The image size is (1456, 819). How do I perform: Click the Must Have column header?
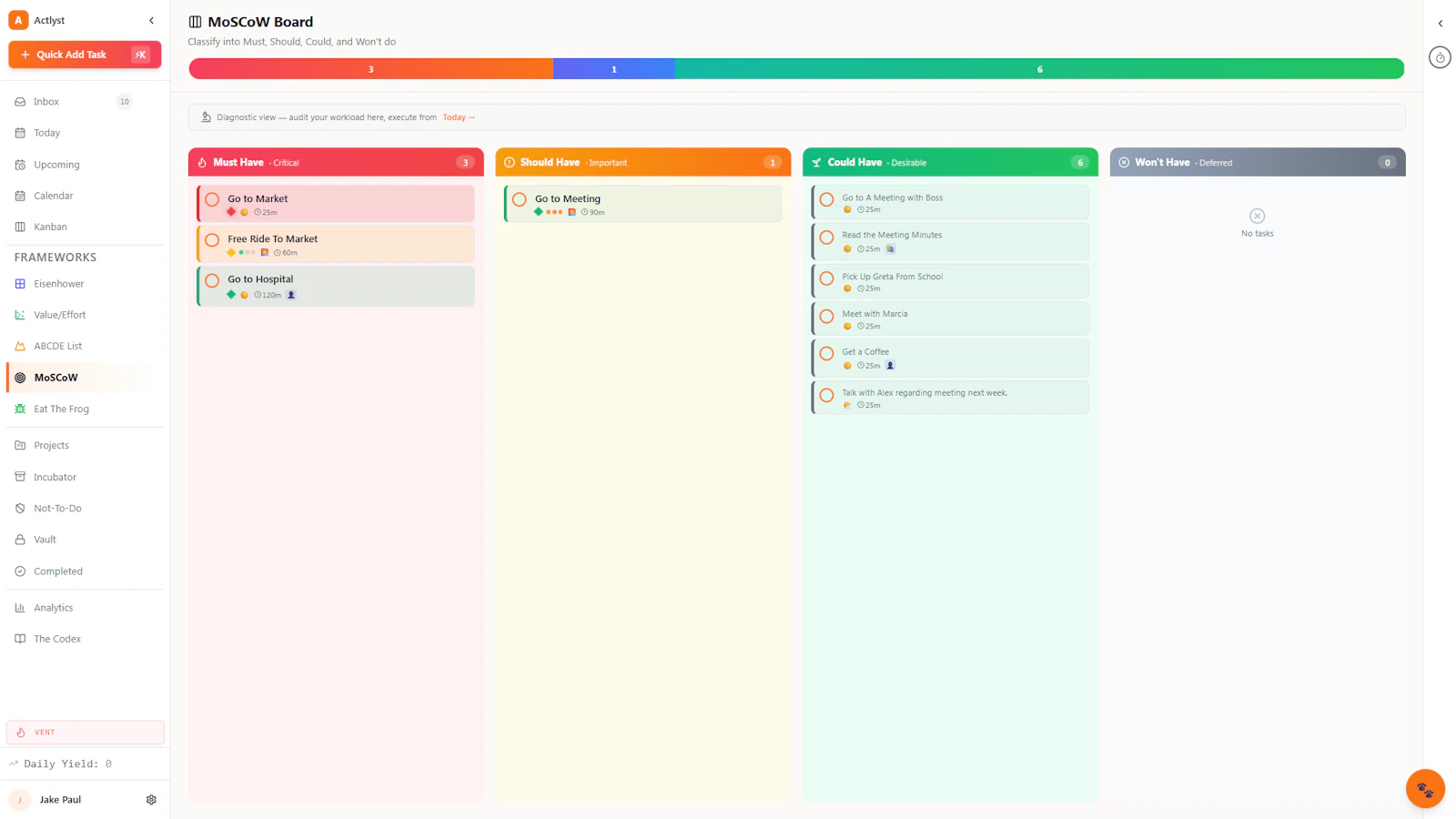336,162
